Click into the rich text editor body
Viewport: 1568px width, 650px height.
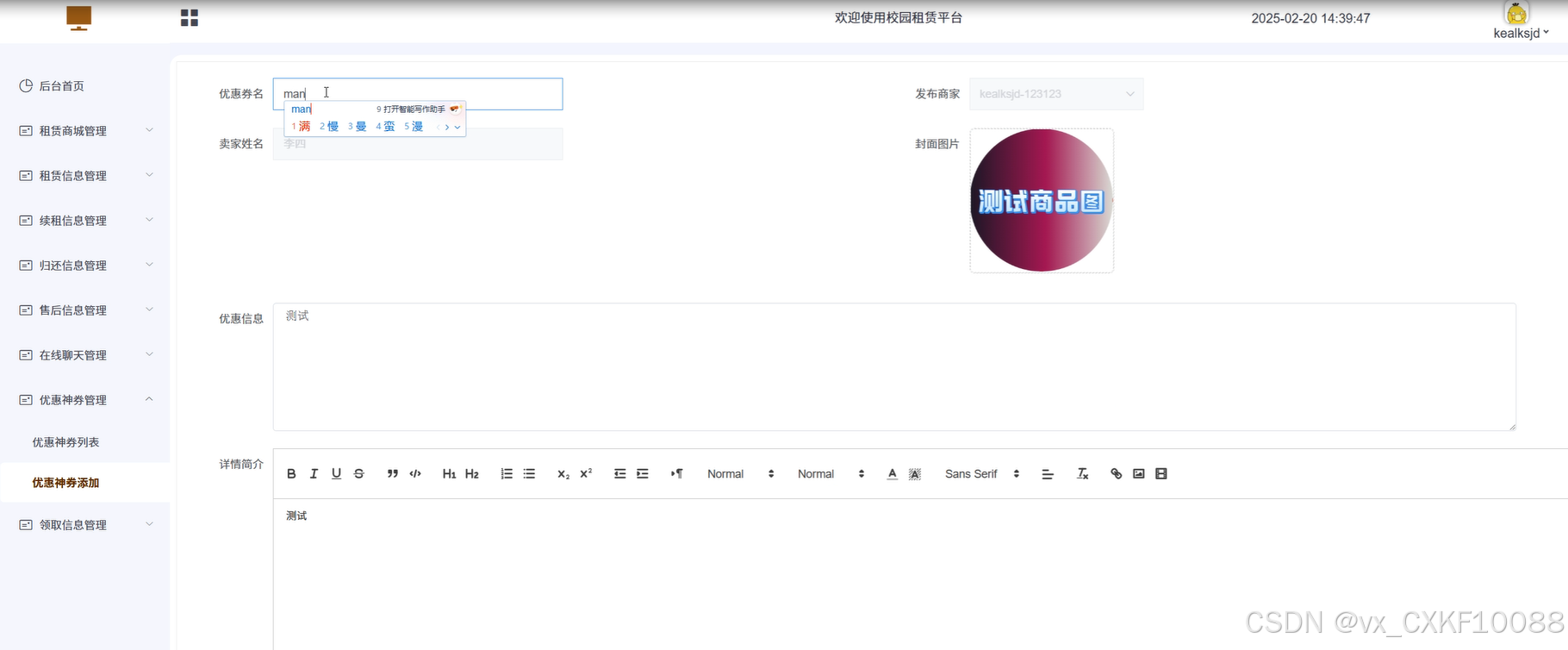(920, 574)
